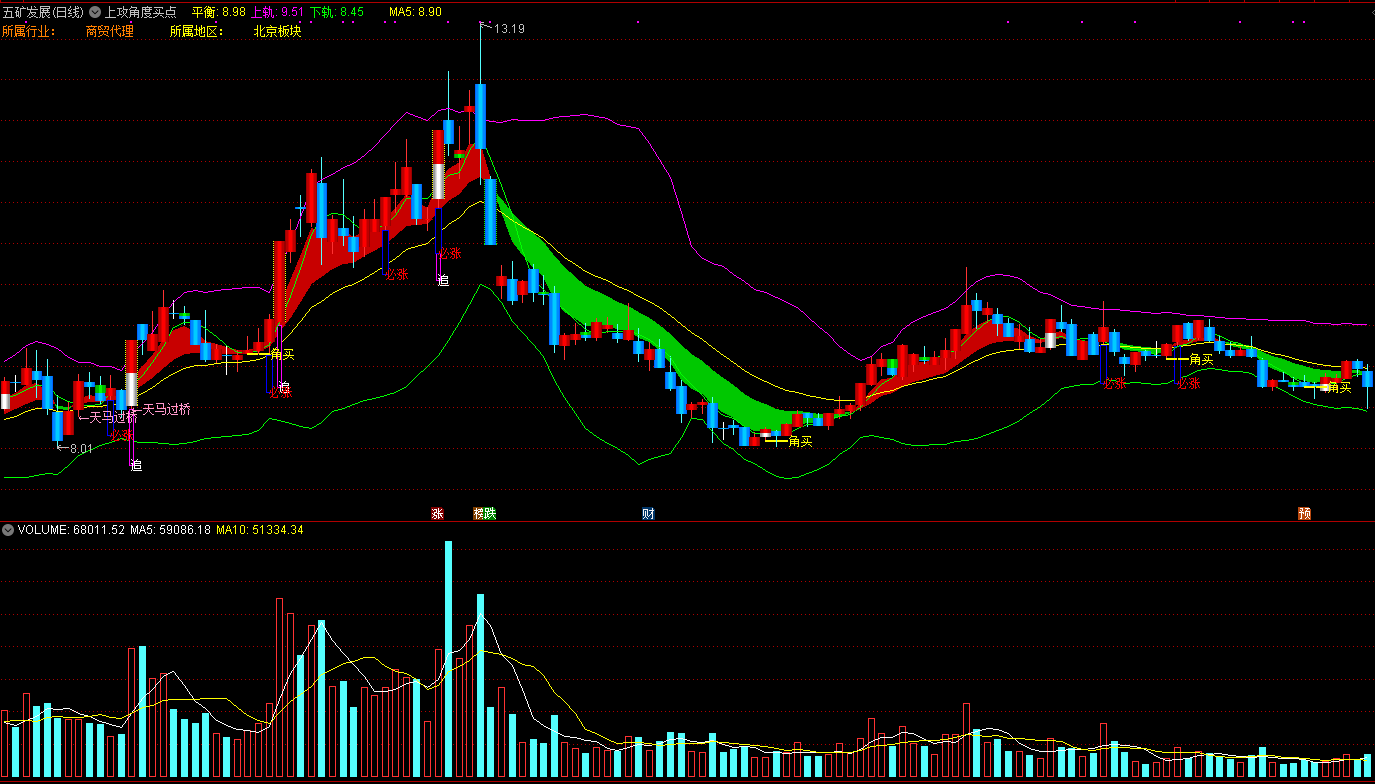The image size is (1375, 784).
Task: Click the 13.19 peak price label
Action: coord(509,29)
